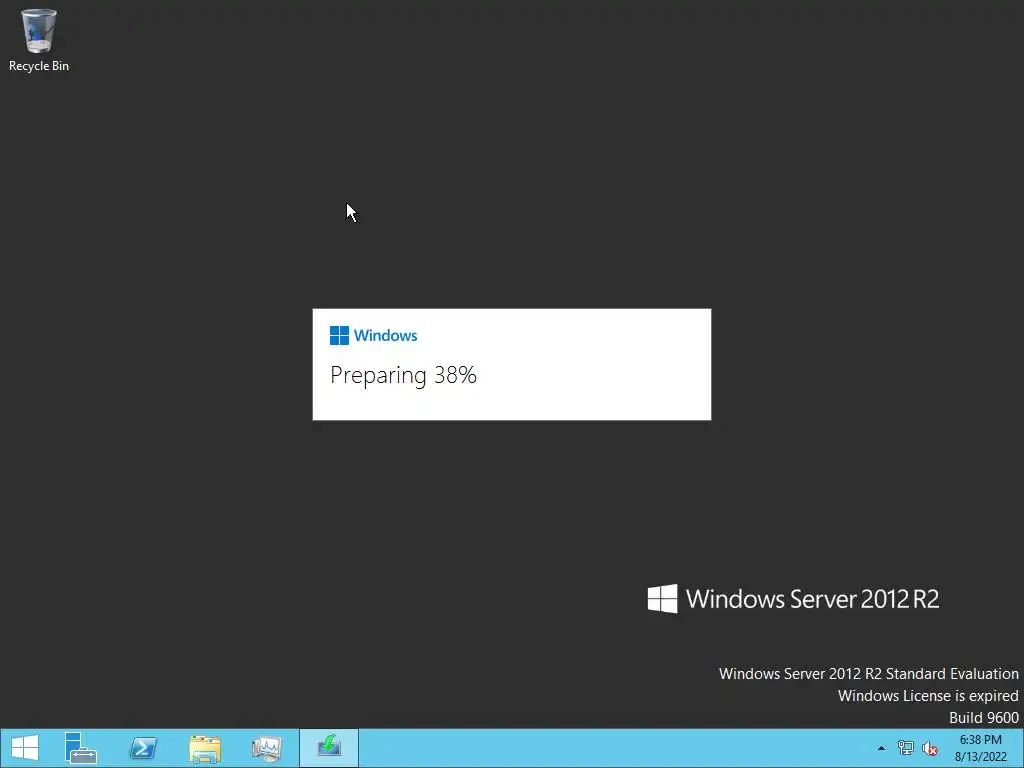This screenshot has width=1024, height=768.
Task: Open the network status tray icon
Action: pos(906,748)
